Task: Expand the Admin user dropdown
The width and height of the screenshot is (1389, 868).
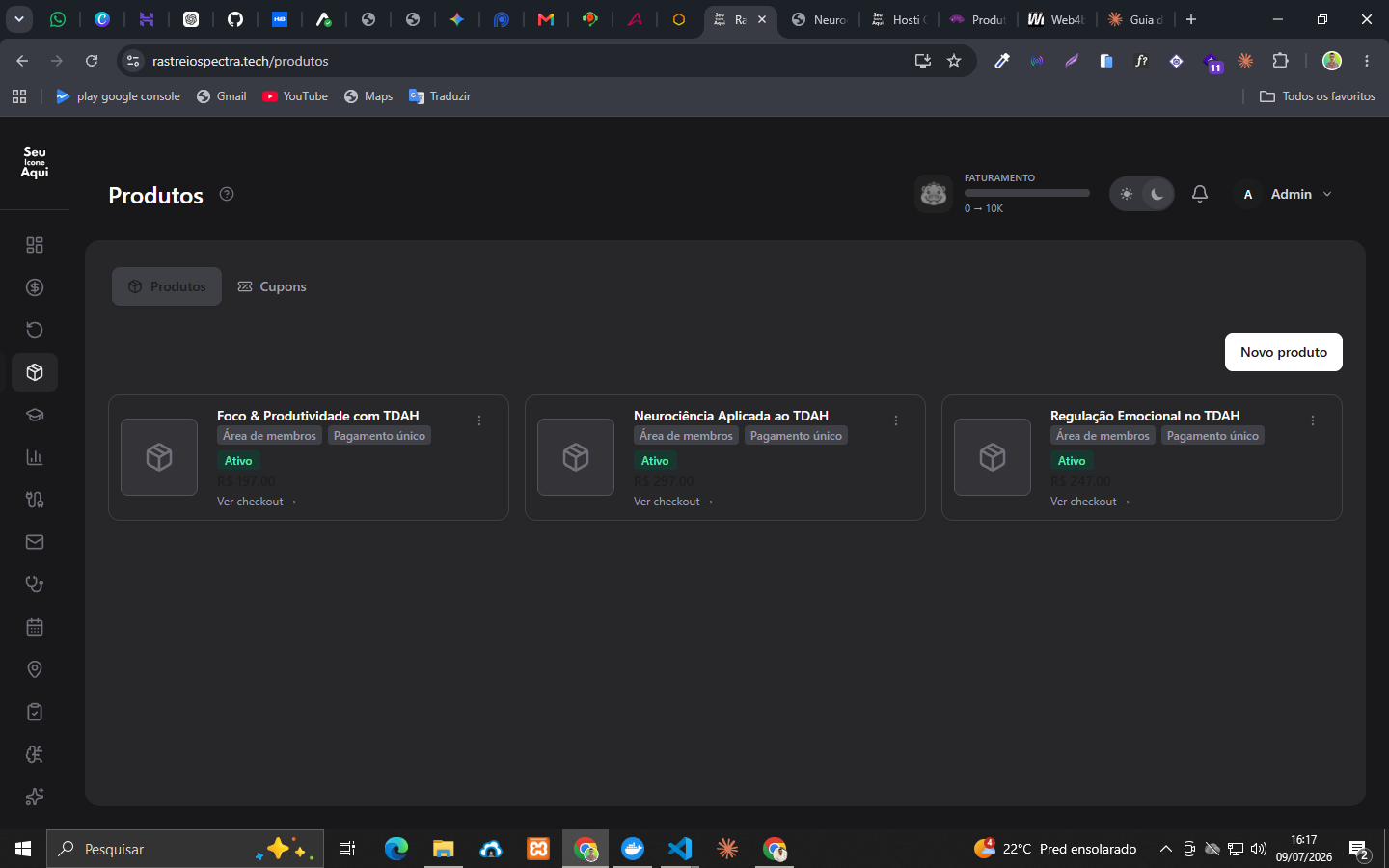Action: tap(1285, 194)
